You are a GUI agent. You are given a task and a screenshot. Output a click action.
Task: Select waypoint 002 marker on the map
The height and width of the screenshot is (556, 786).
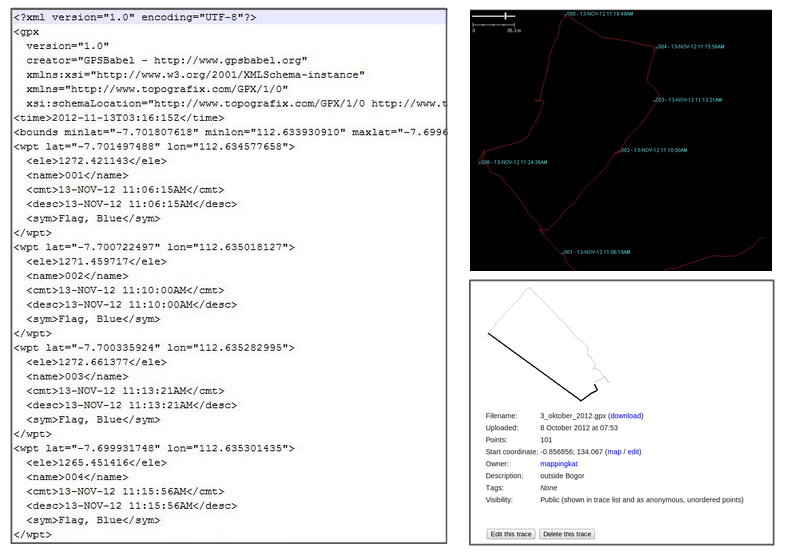click(653, 150)
